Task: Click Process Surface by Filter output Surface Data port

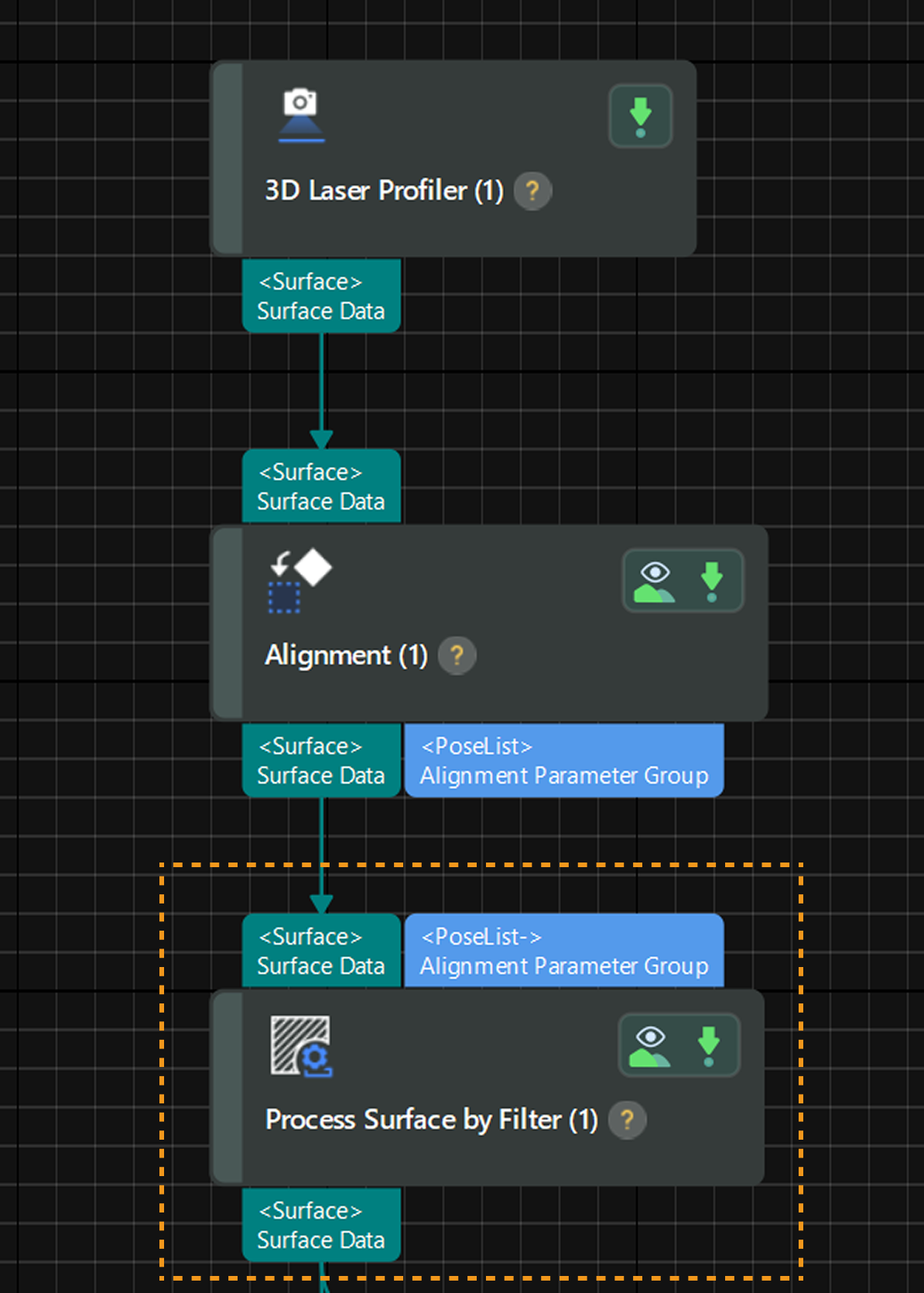Action: pos(321,1225)
